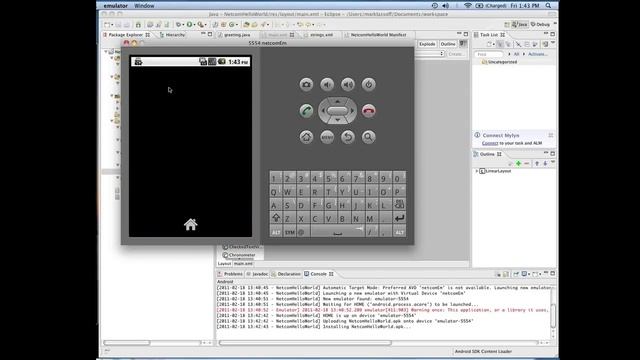Click the emulator keyboard Shift key
The image size is (640, 360).
276,218
